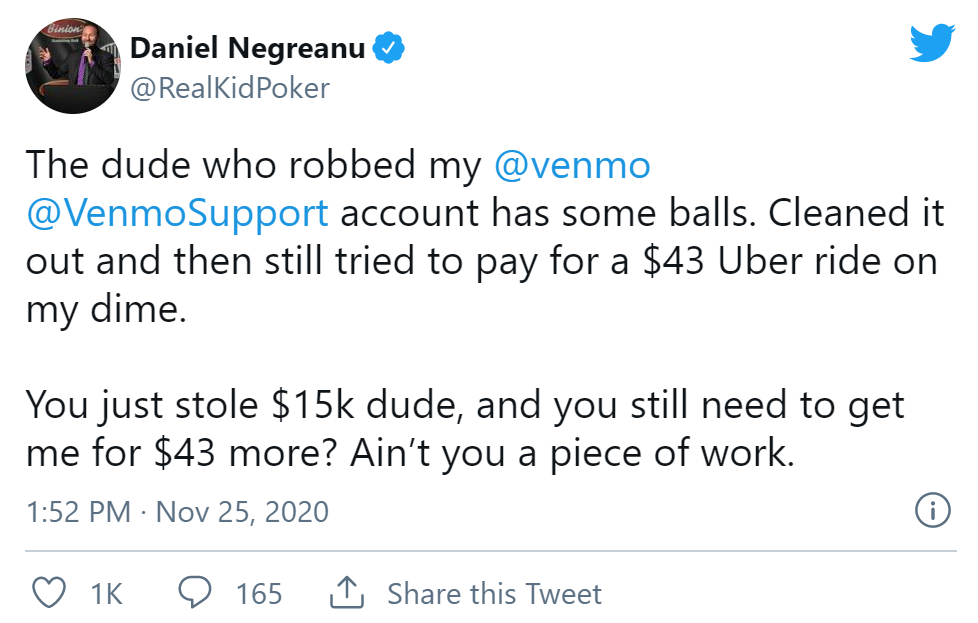Click the Twitter bird logo
978x623 pixels.
[x=932, y=42]
